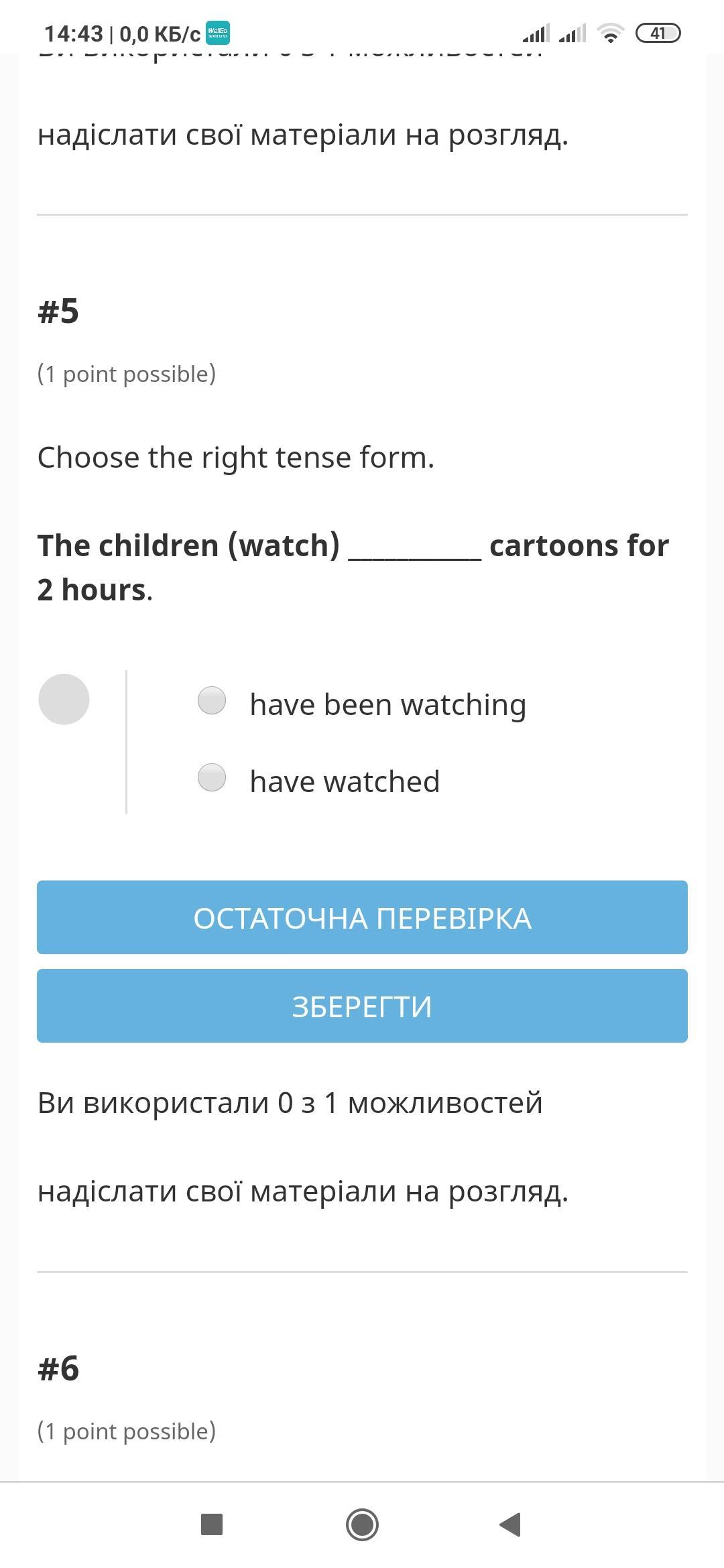Choose the "have watched" radio option
The image size is (724, 1568).
pos(212,777)
